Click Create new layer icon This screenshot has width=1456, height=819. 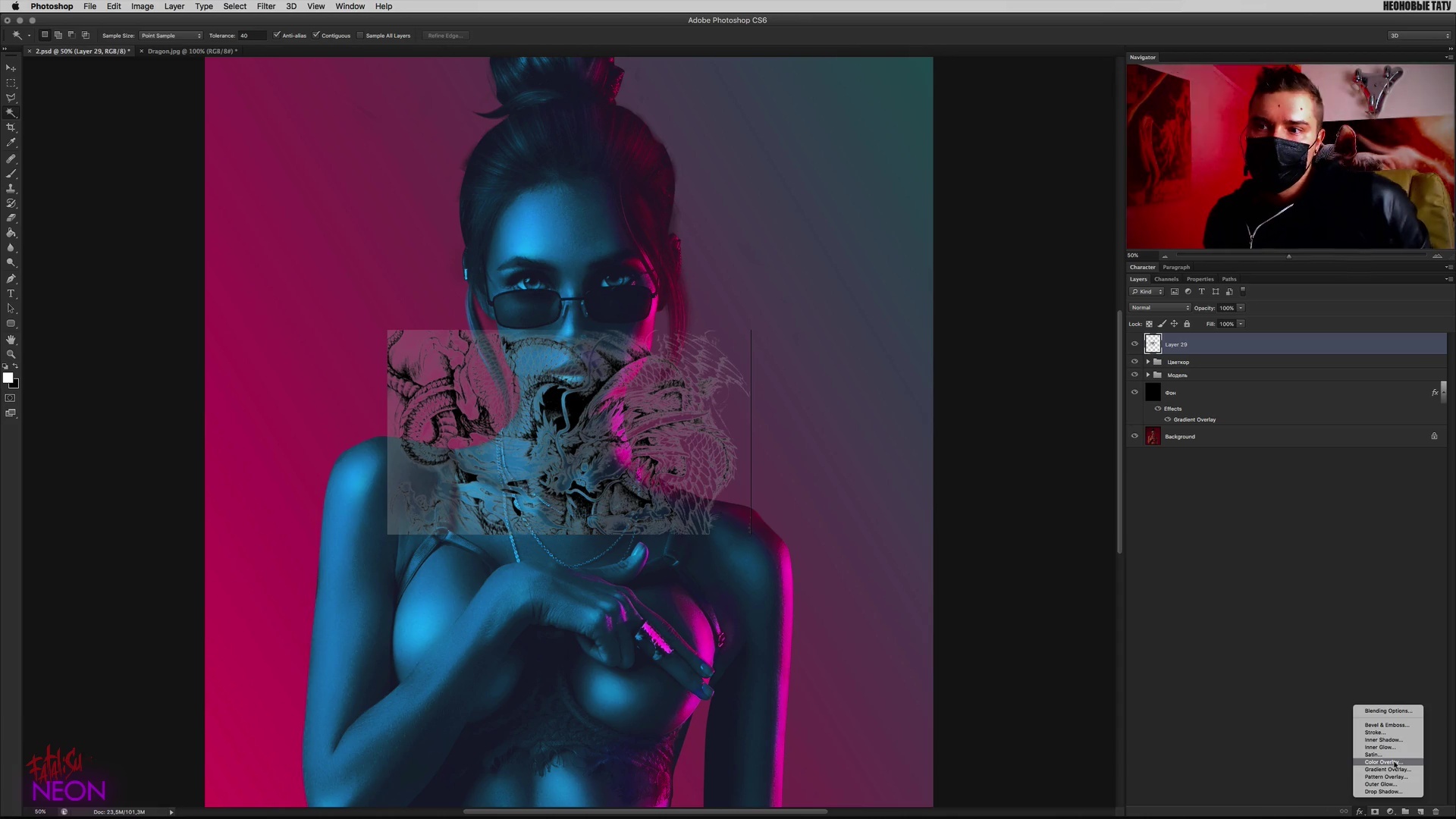point(1420,811)
